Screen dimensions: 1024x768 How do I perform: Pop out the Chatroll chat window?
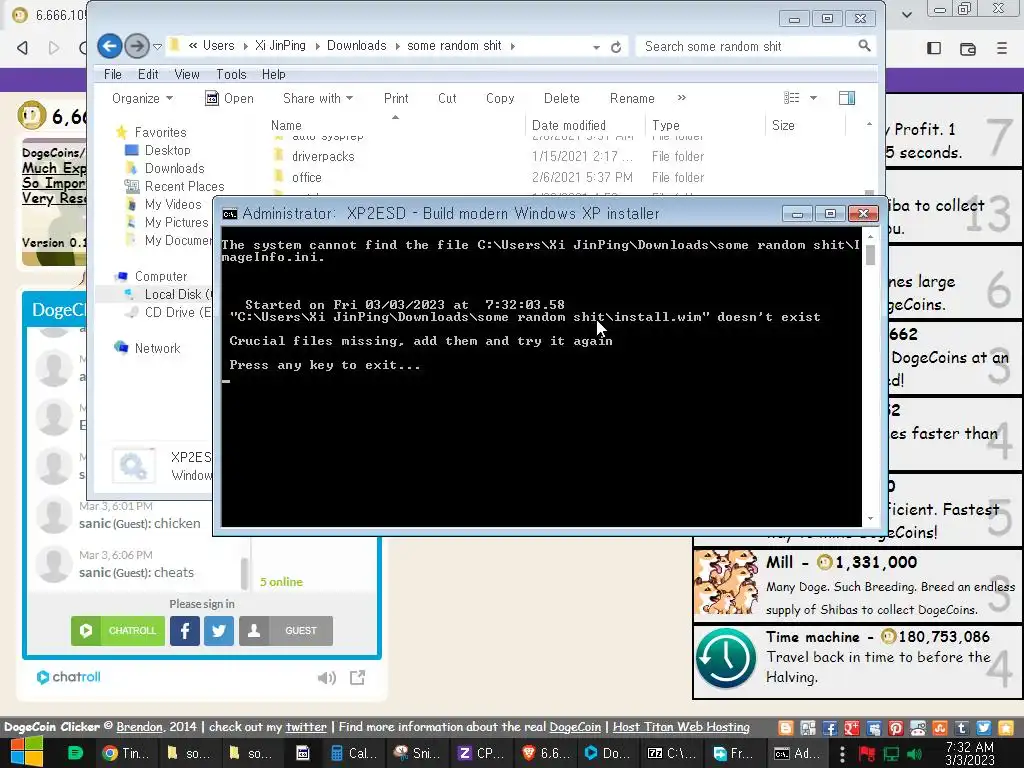click(x=357, y=678)
